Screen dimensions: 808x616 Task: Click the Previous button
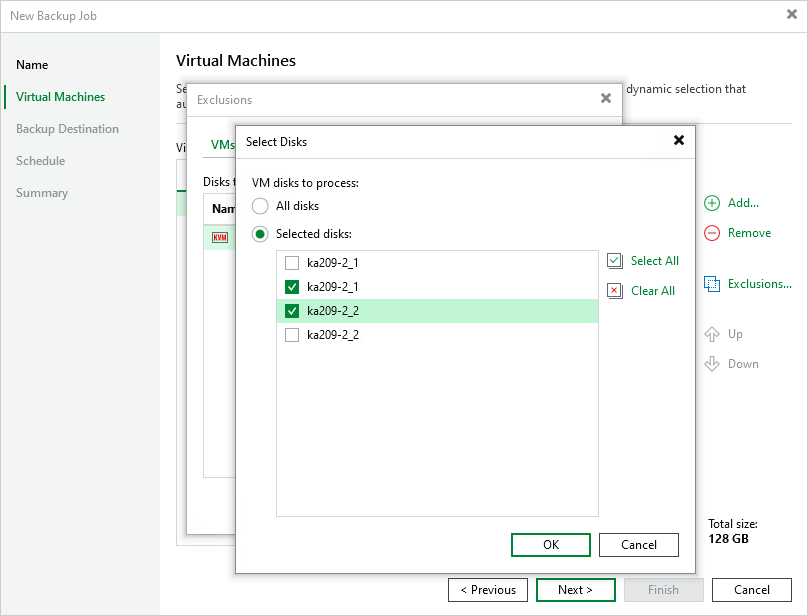click(488, 590)
